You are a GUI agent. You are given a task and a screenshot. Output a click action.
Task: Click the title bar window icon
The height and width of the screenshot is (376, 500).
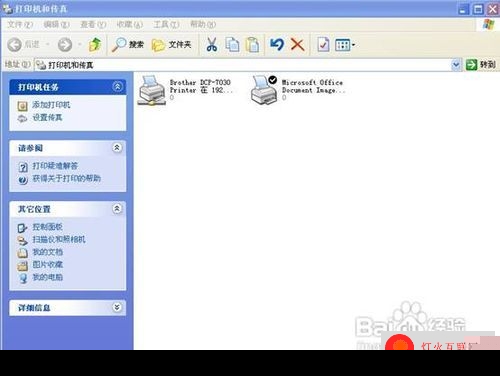point(7,9)
